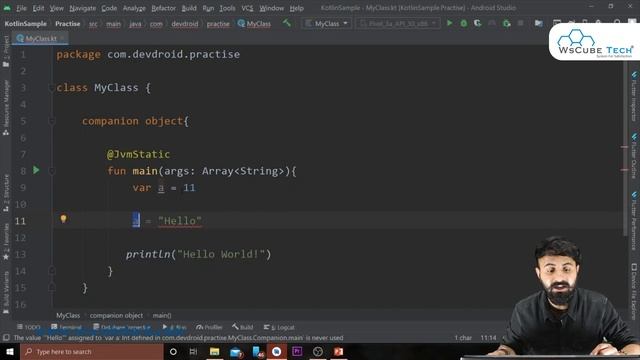Open the Logcat tool window tab

[279, 327]
